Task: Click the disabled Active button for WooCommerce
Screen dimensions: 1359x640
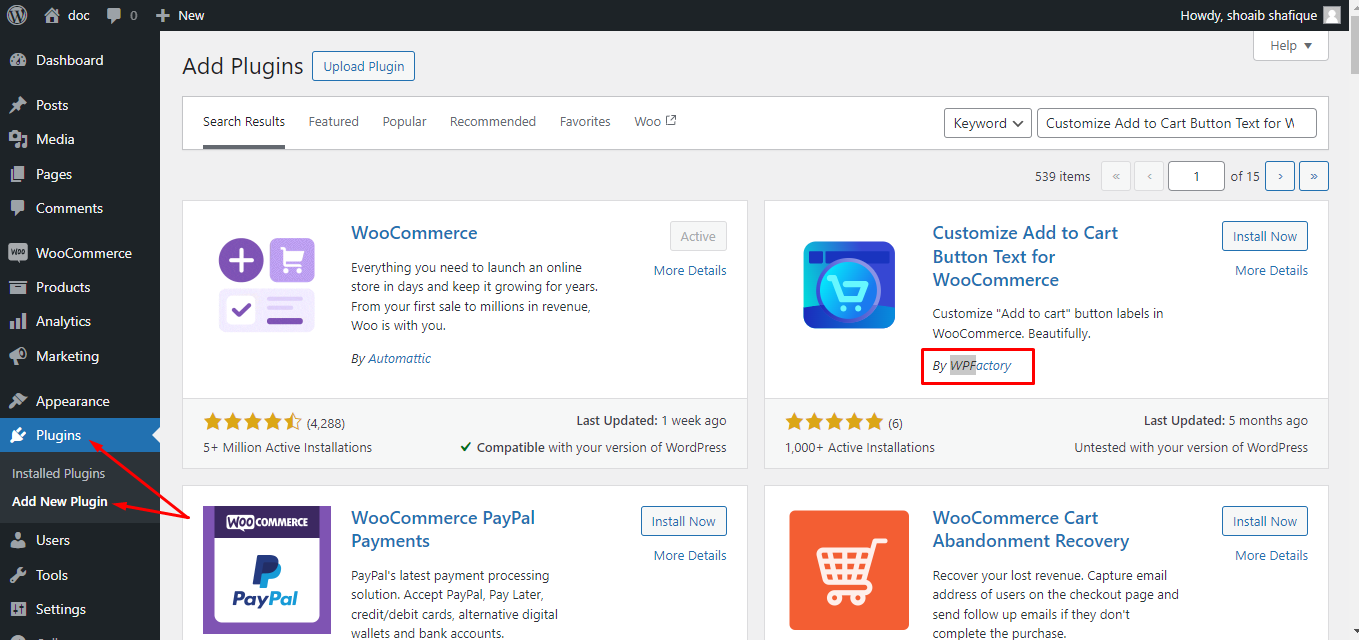Action: tap(698, 236)
